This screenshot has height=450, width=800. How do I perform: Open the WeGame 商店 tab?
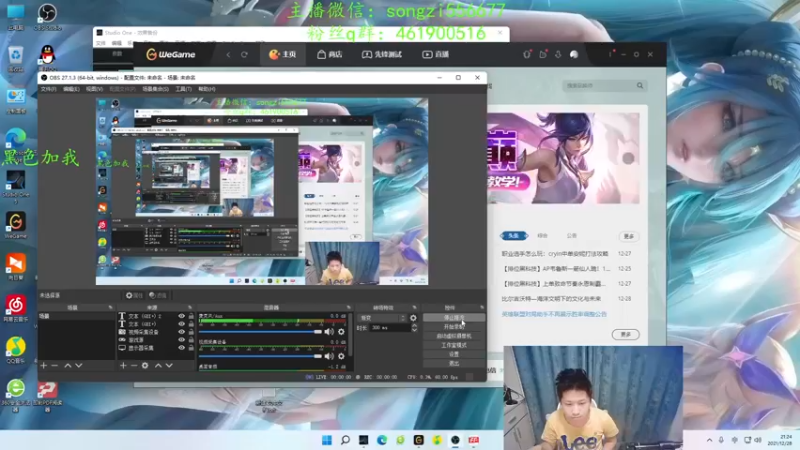pyautogui.click(x=330, y=54)
